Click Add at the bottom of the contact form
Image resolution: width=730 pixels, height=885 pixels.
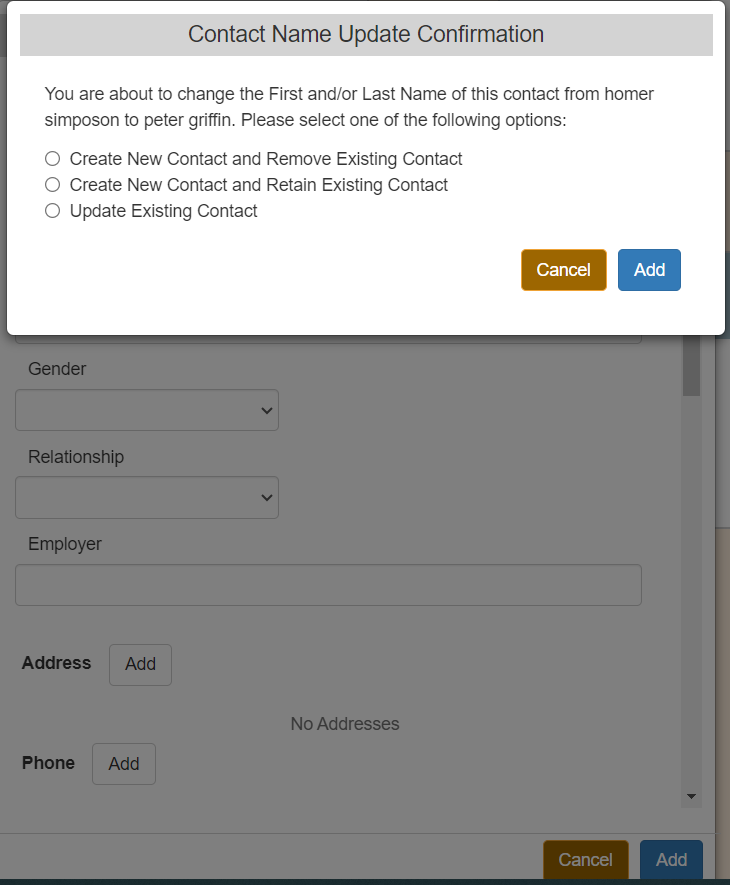671,860
